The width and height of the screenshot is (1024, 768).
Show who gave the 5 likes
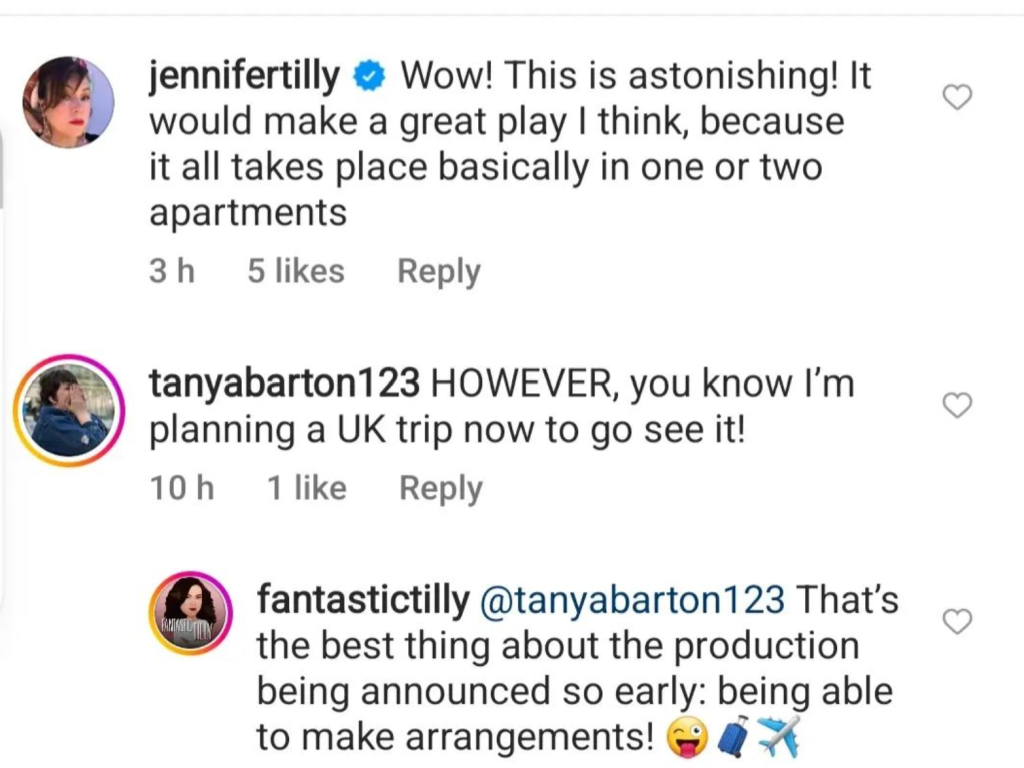[296, 271]
